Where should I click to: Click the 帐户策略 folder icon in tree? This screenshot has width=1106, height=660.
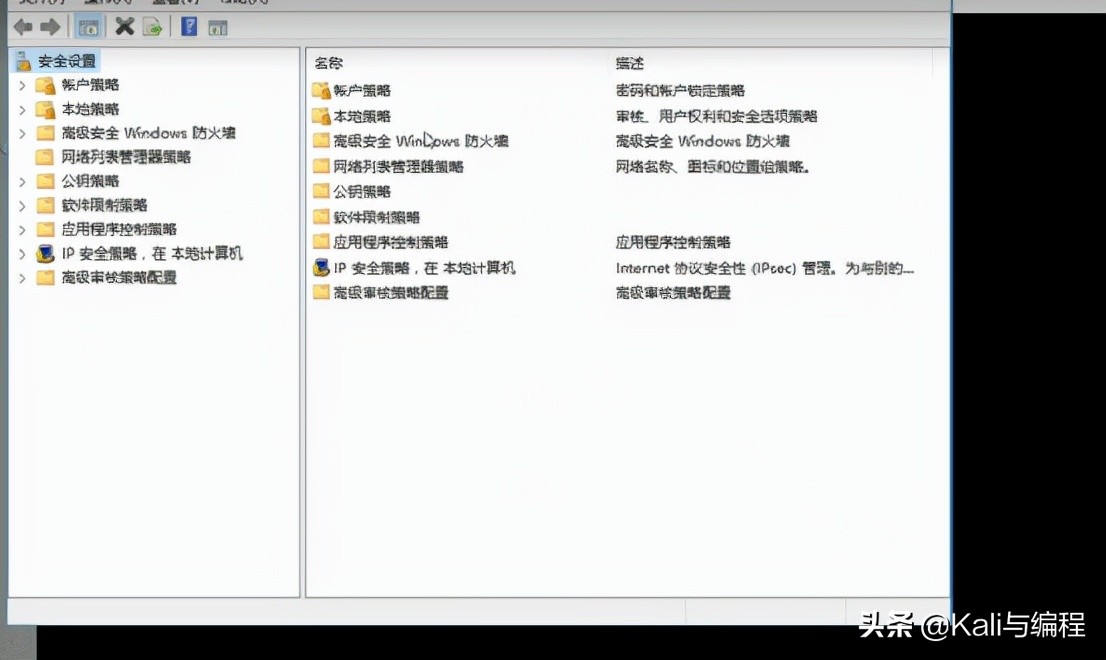coord(45,85)
